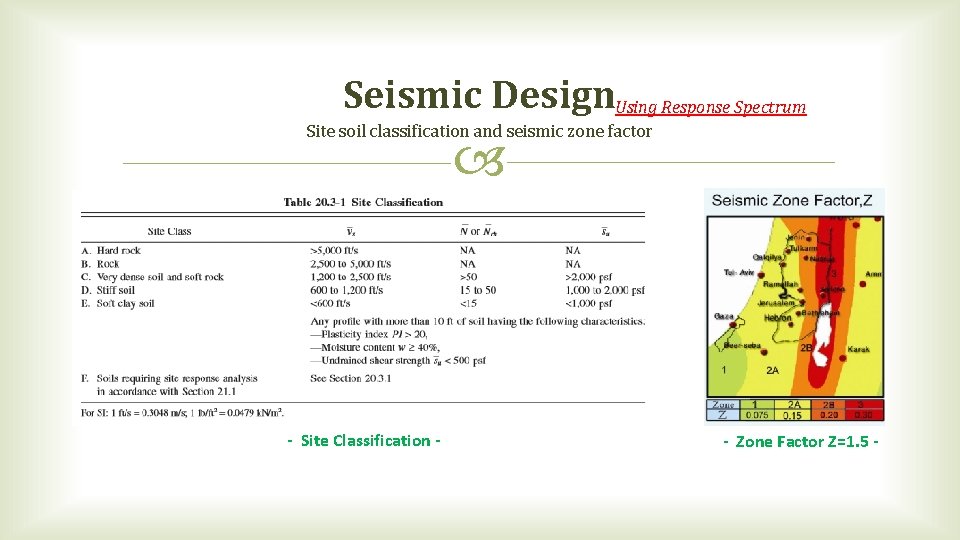Select row 'D. Stiff soil'

pos(362,290)
